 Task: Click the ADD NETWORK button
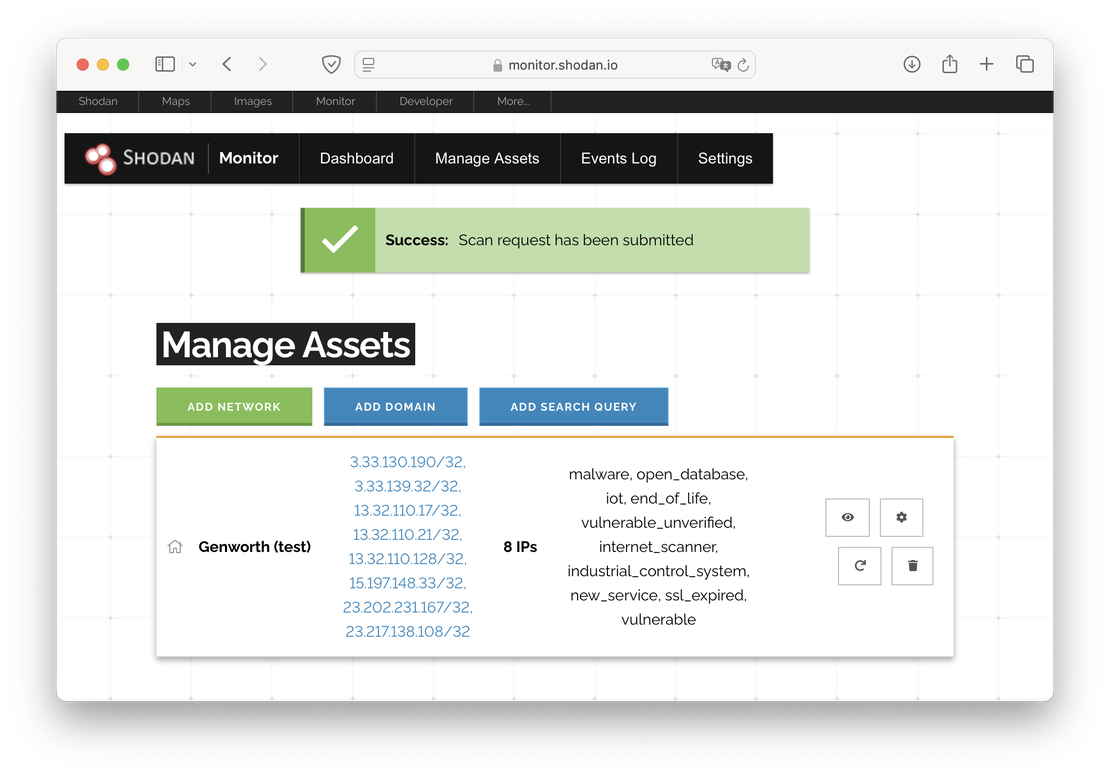[x=233, y=406]
